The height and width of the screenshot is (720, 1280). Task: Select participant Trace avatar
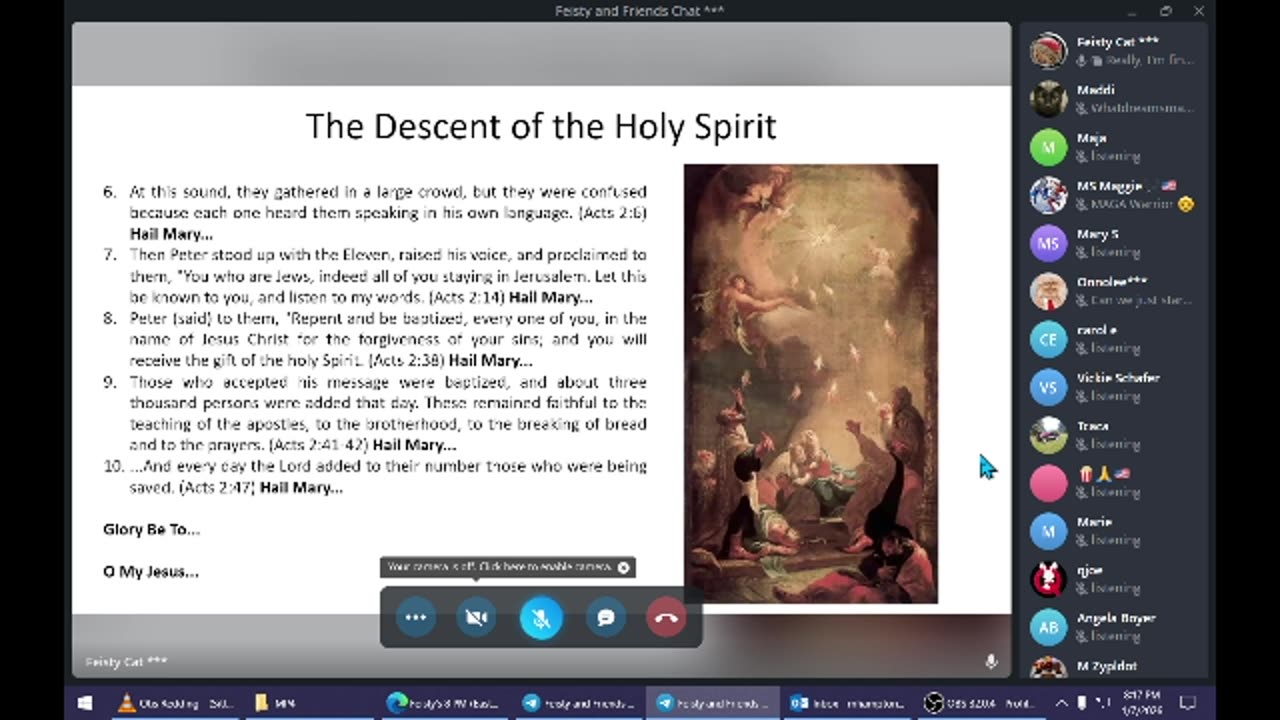tap(1048, 435)
